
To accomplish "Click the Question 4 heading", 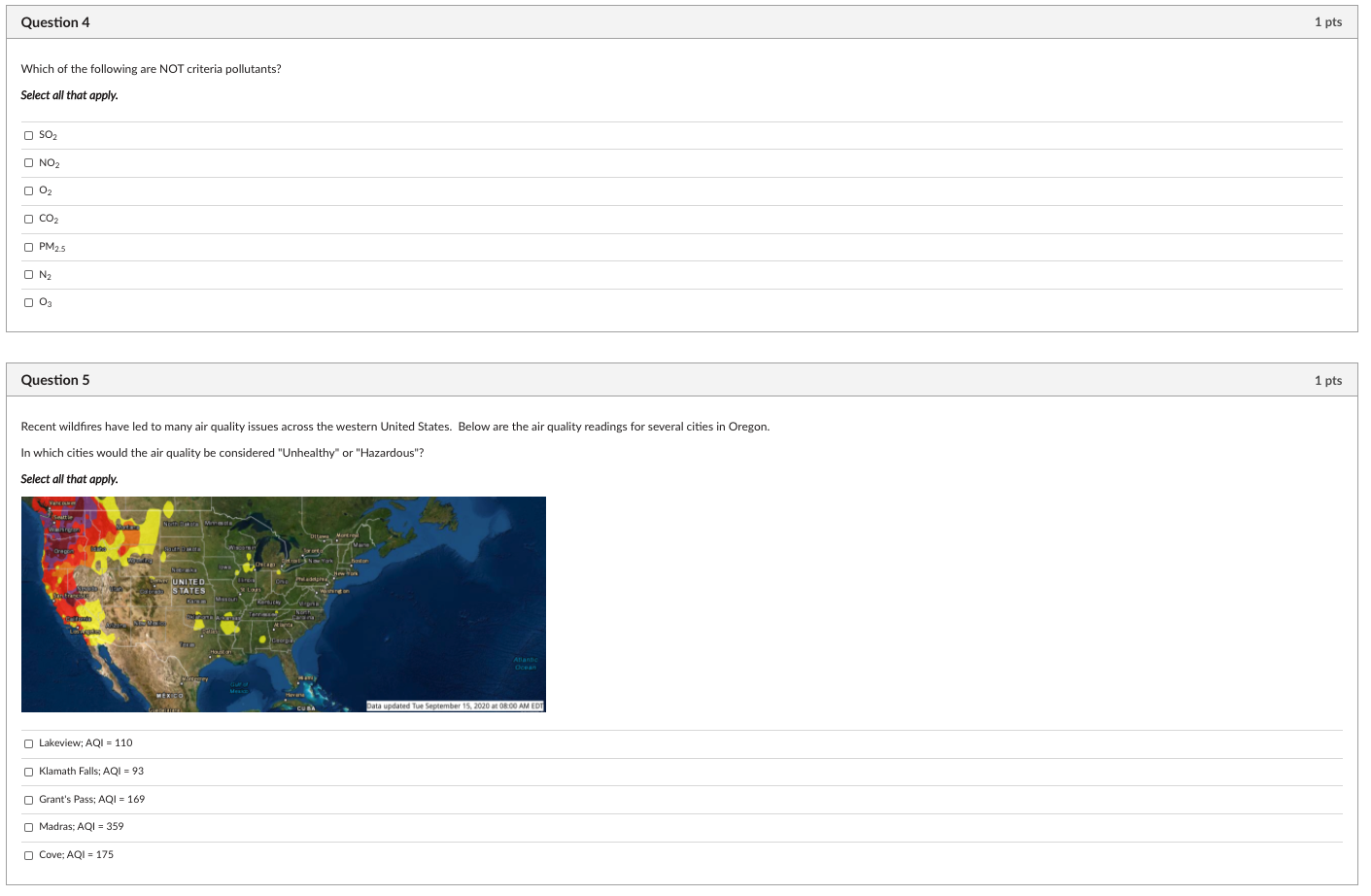I will [x=55, y=22].
